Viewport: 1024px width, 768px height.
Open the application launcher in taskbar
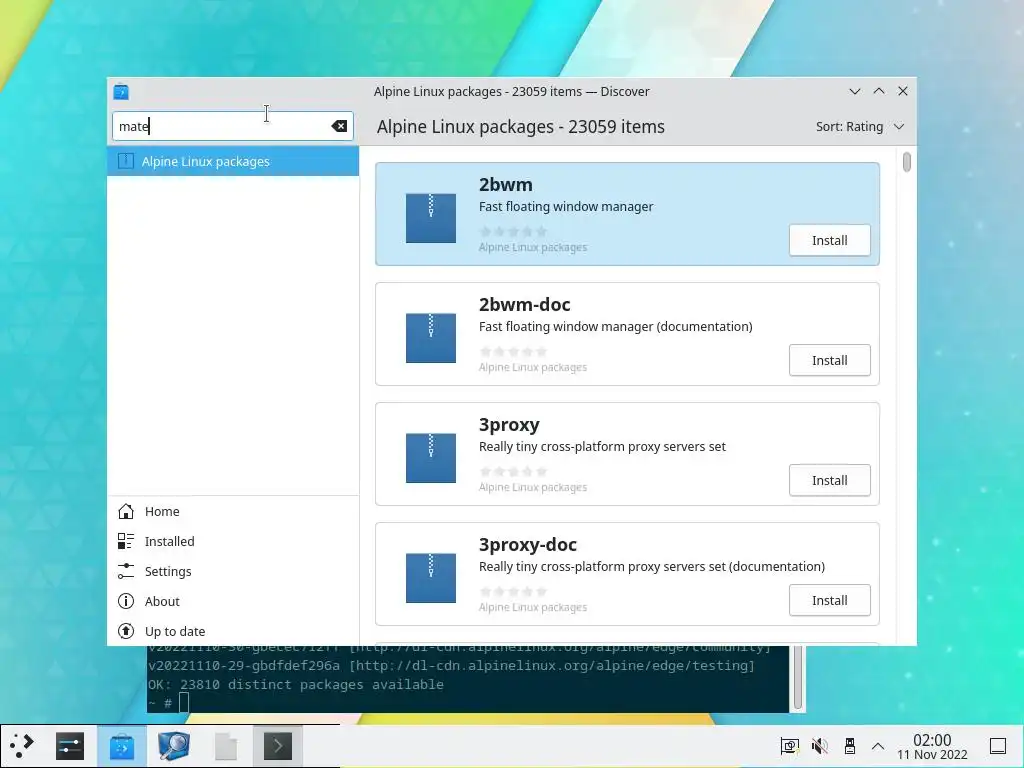pyautogui.click(x=22, y=746)
